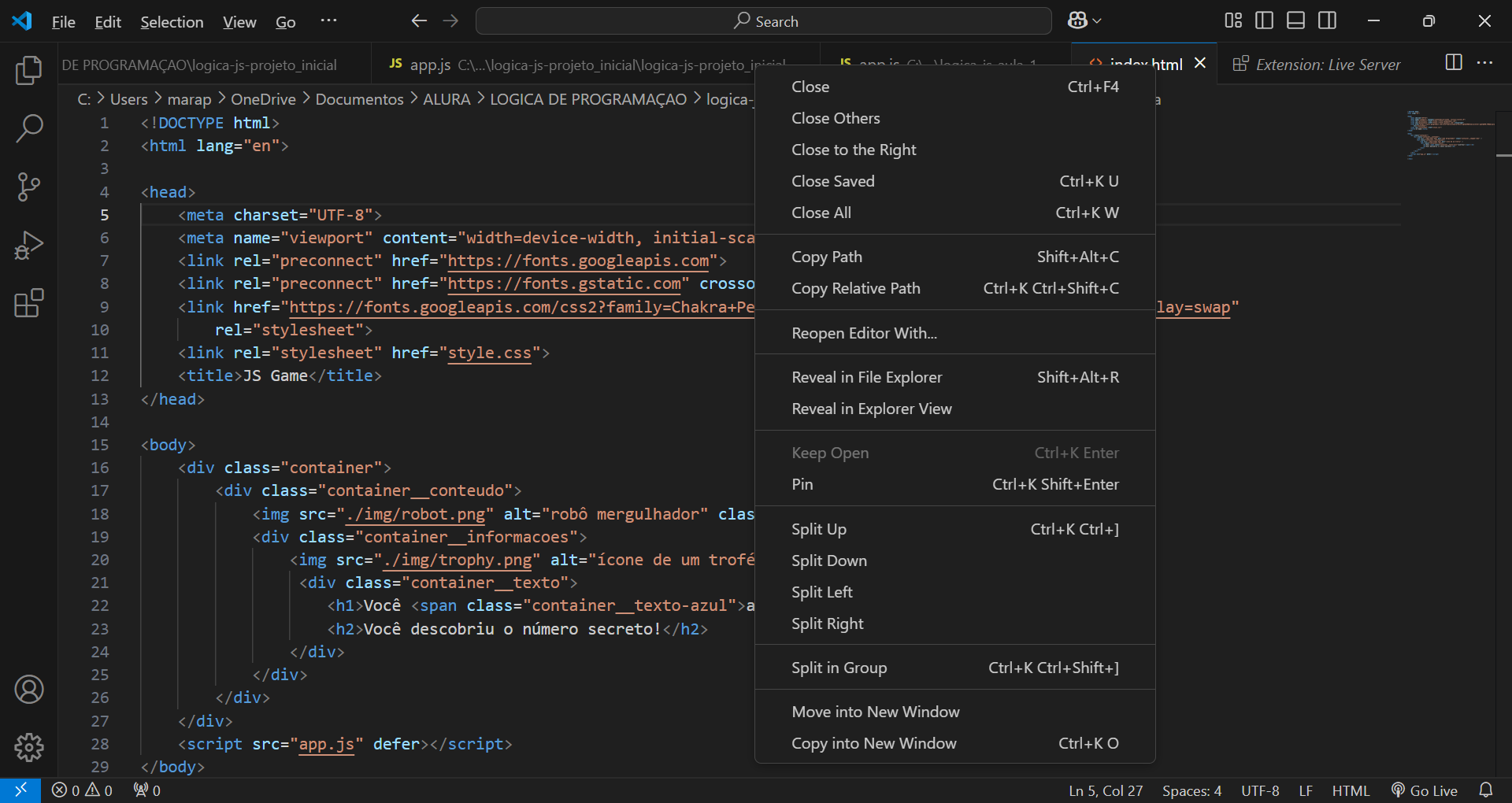The width and height of the screenshot is (1512, 803).
Task: Close the index.html tab
Action: (x=1200, y=63)
